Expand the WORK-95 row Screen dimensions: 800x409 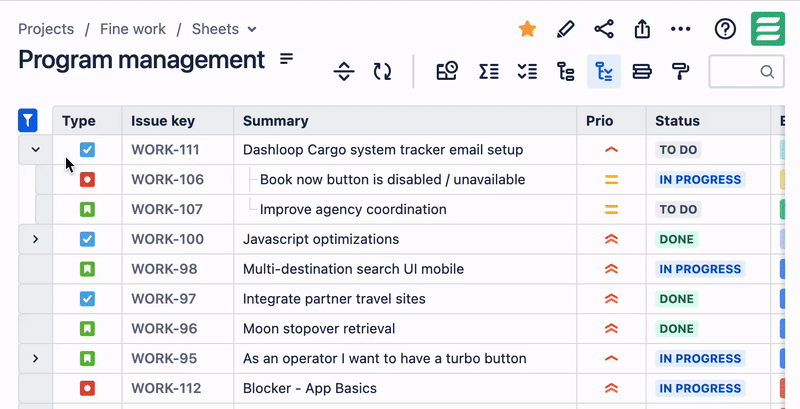36,358
